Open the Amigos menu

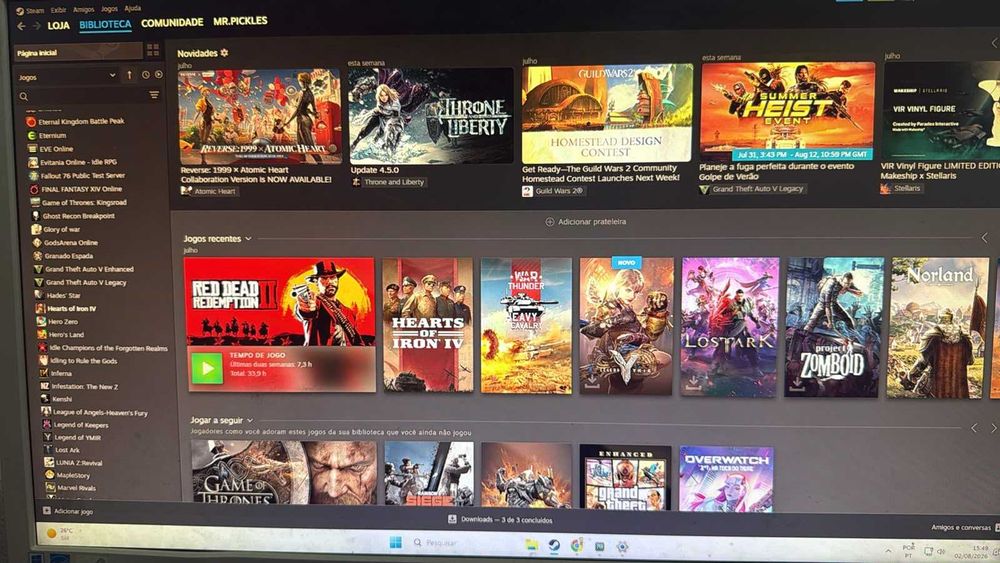pos(84,10)
